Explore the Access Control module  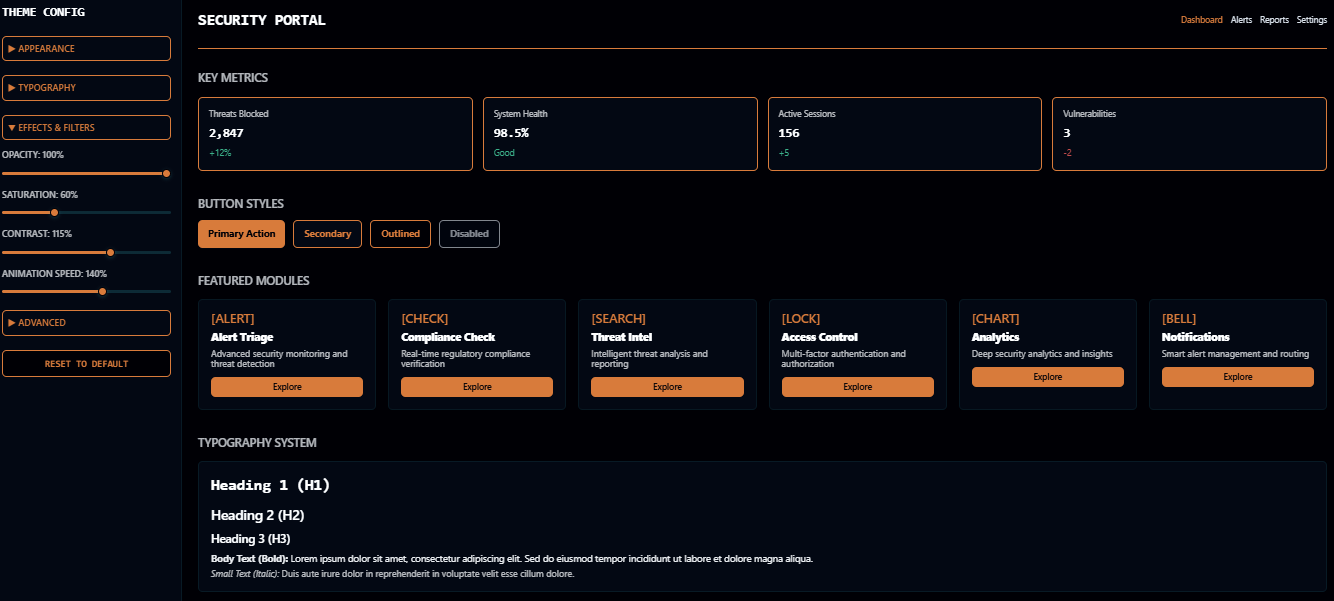[x=858, y=387]
